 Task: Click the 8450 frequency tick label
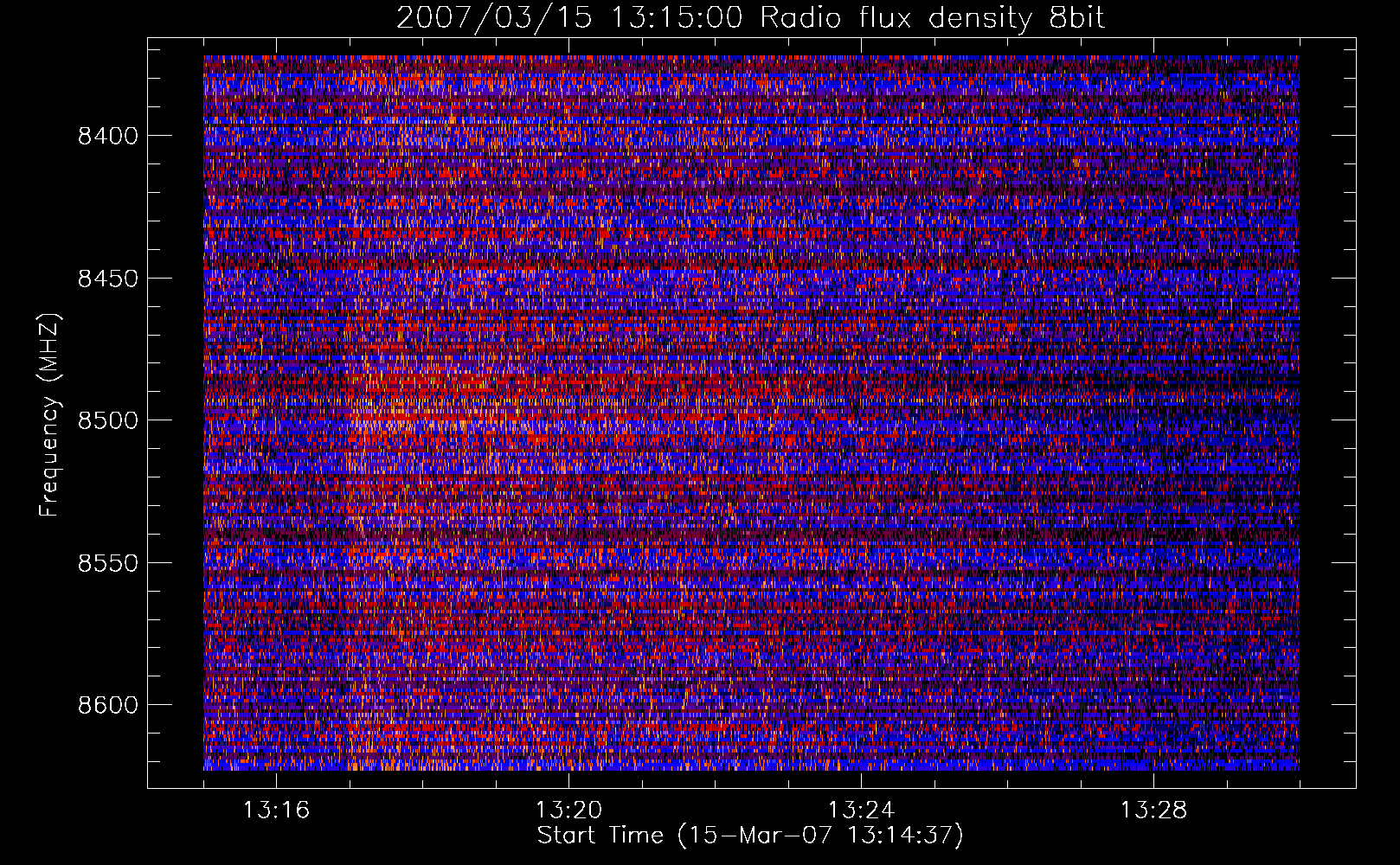click(108, 279)
